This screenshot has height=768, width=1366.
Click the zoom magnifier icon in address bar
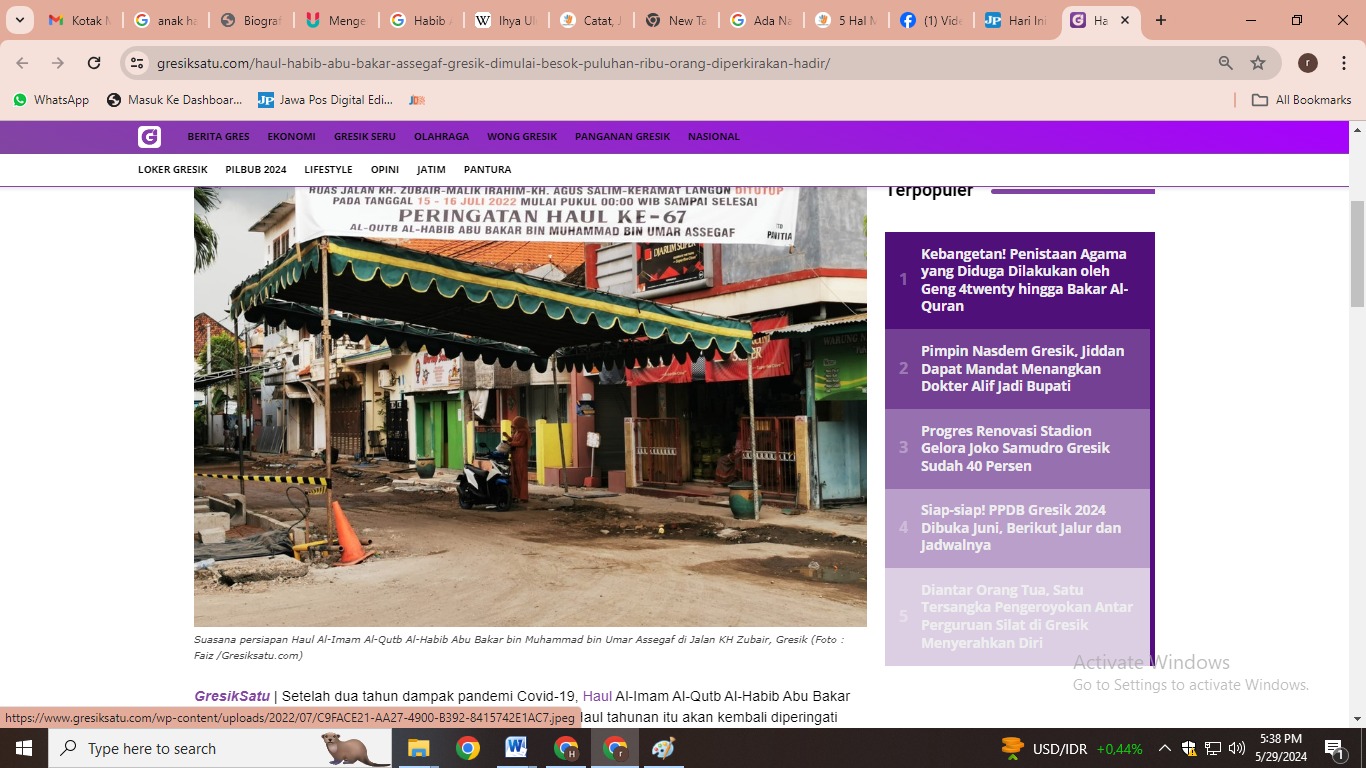(x=1225, y=63)
